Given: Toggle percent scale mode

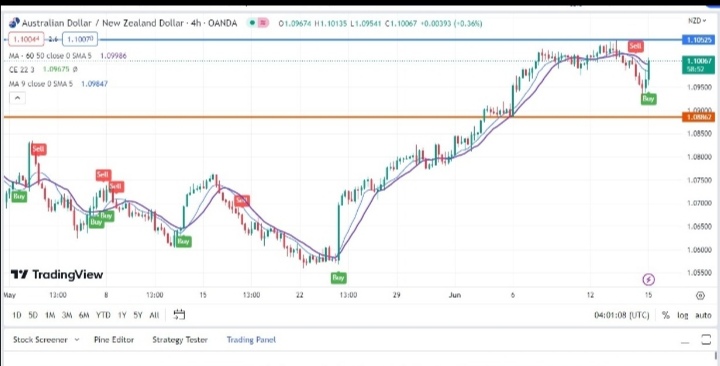Looking at the screenshot, I should point(665,315).
